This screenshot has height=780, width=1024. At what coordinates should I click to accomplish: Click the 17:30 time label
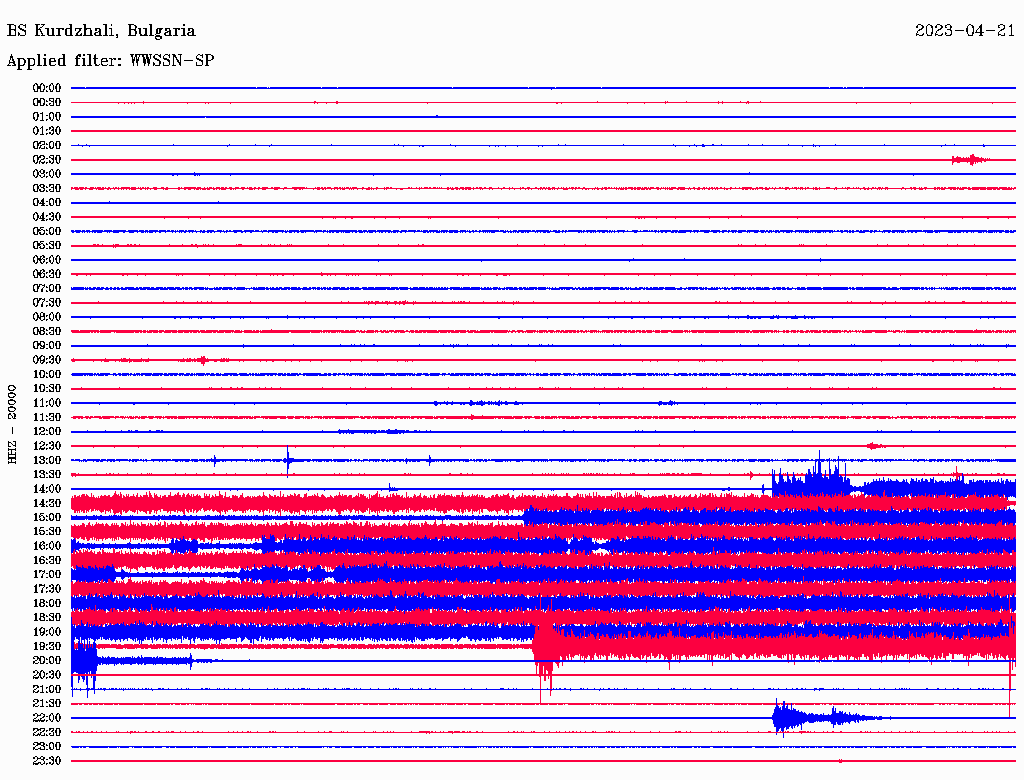point(47,589)
